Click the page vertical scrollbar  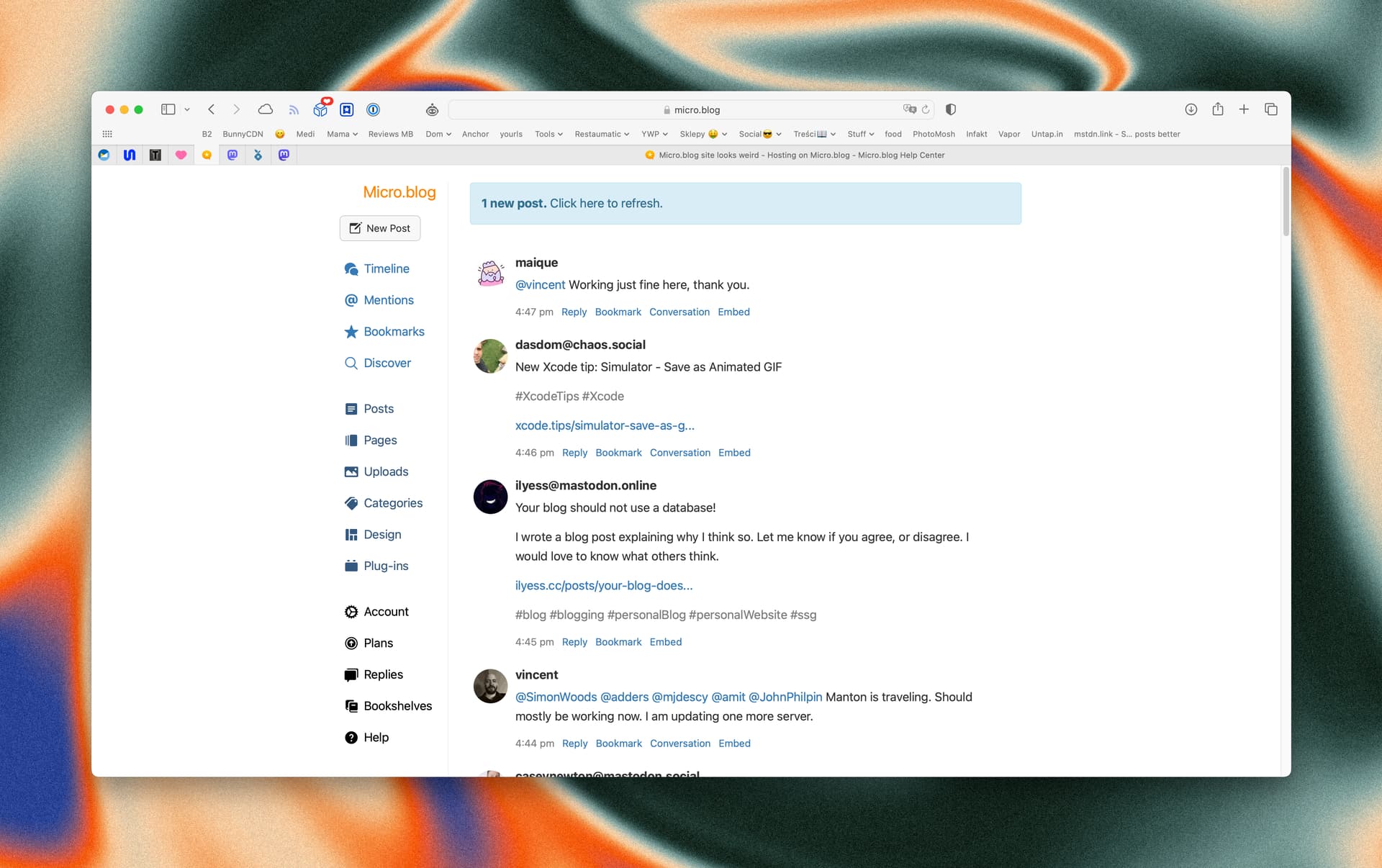pyautogui.click(x=1286, y=202)
